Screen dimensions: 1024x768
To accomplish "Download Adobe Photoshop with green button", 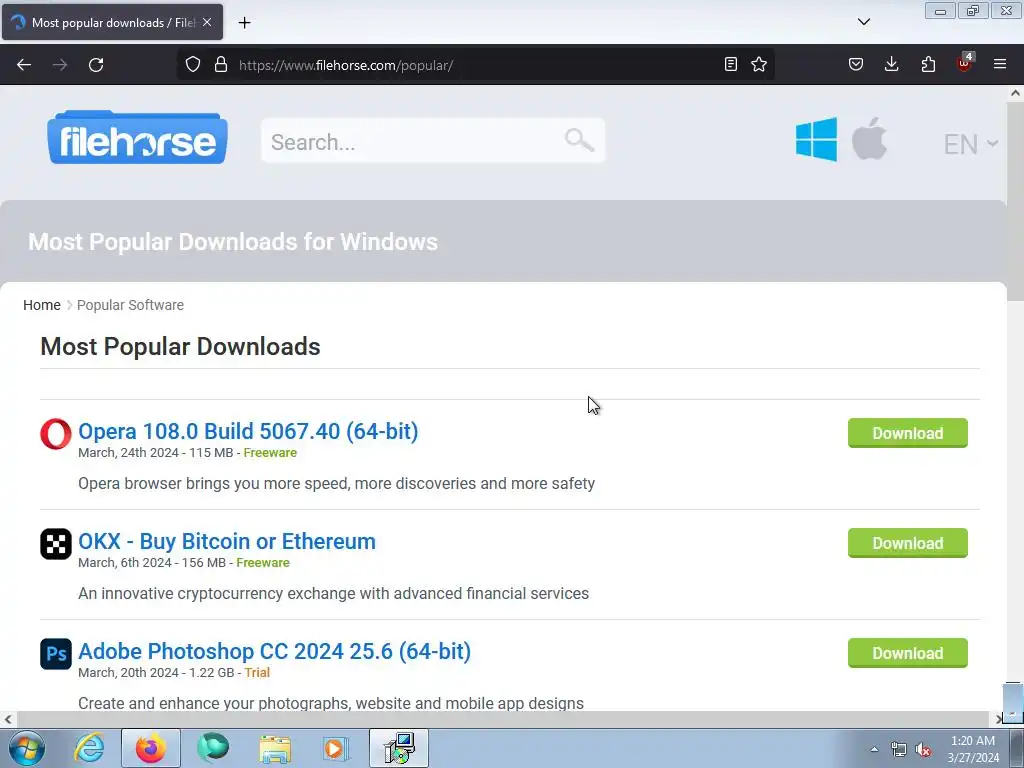I will click(x=908, y=653).
